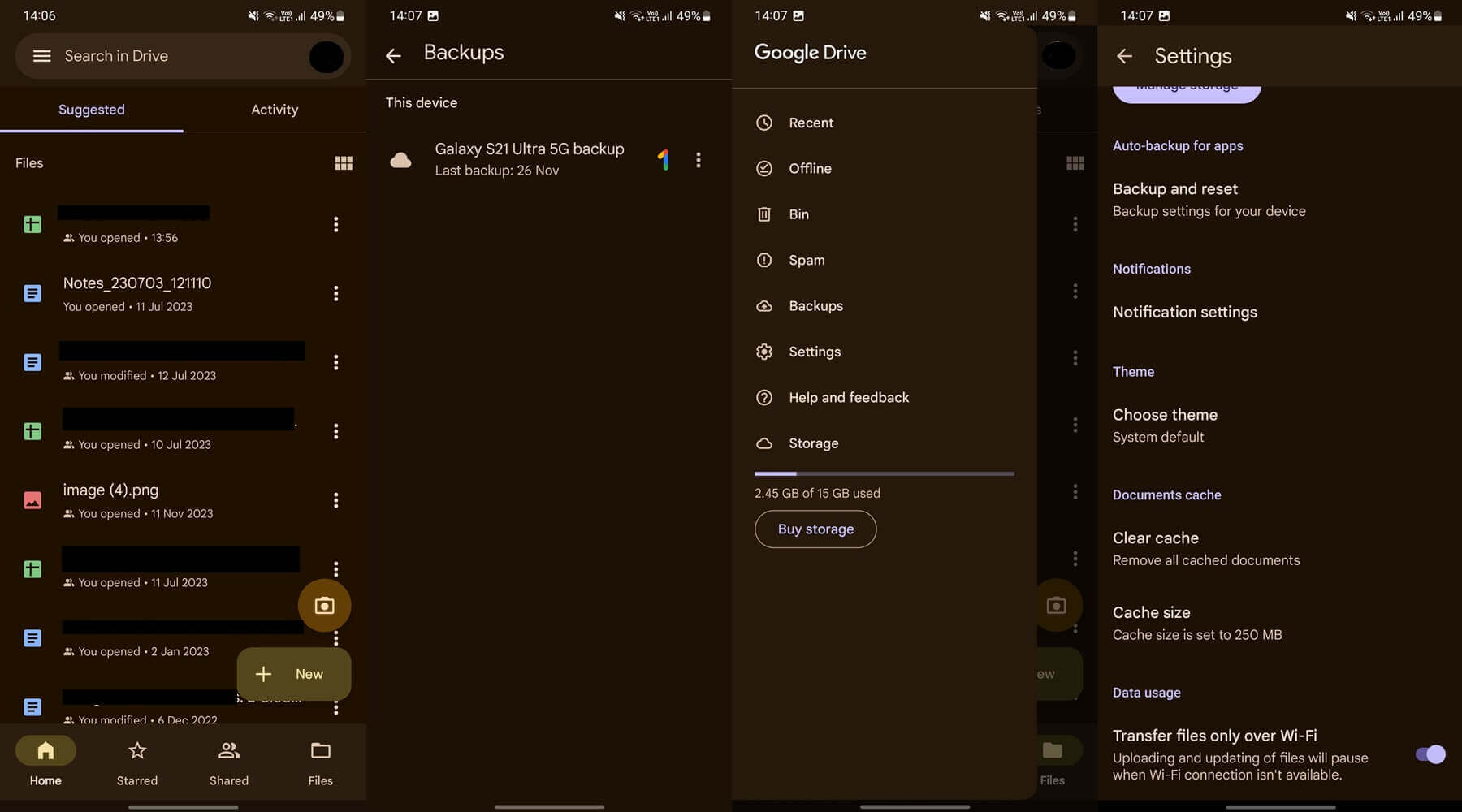Viewport: 1462px width, 812px height.
Task: Go back from Settings screen
Action: pyautogui.click(x=1124, y=55)
